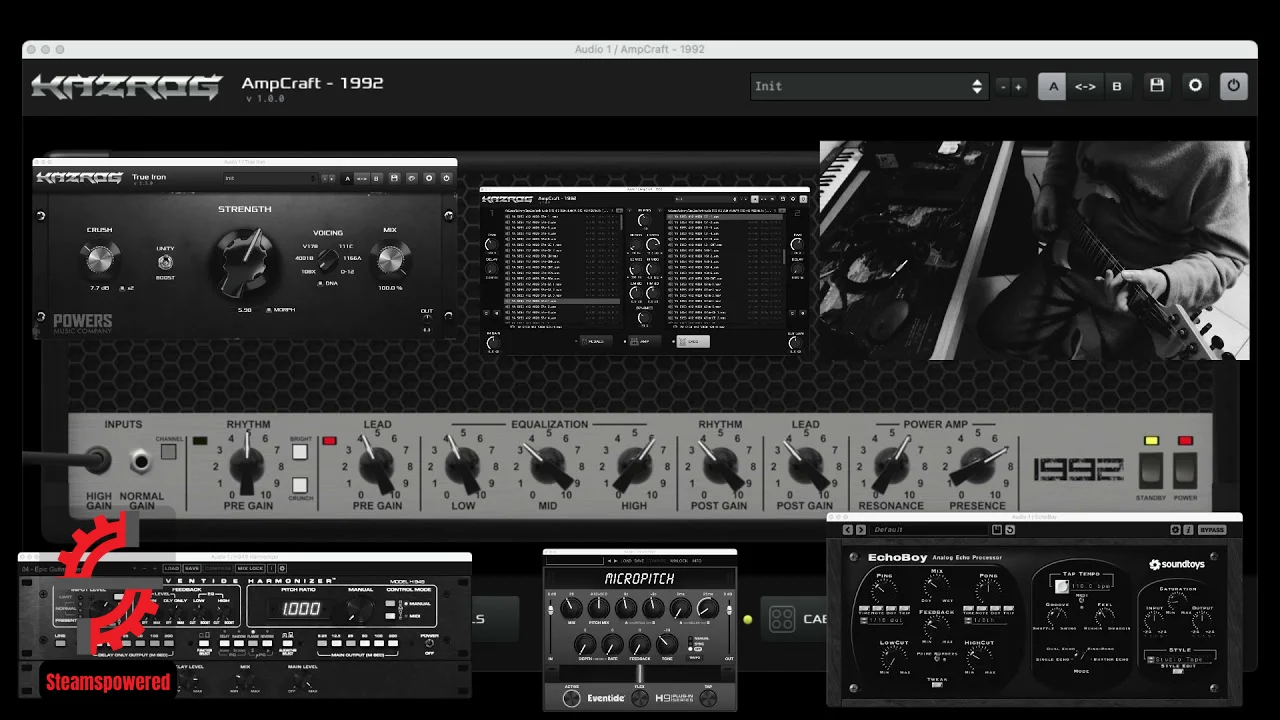Toggle MIX LOCK in the H949 Harmonizer
The image size is (1280, 720).
point(250,568)
